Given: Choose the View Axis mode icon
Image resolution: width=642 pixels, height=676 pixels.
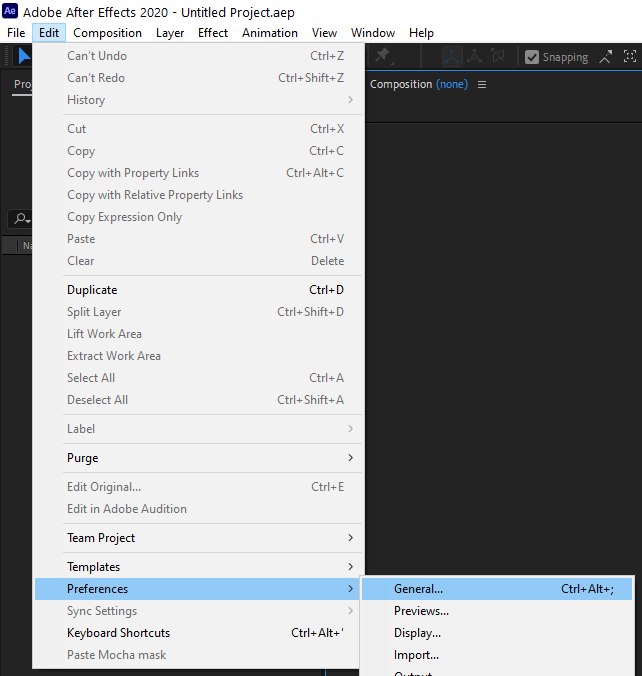Looking at the screenshot, I should pos(498,56).
